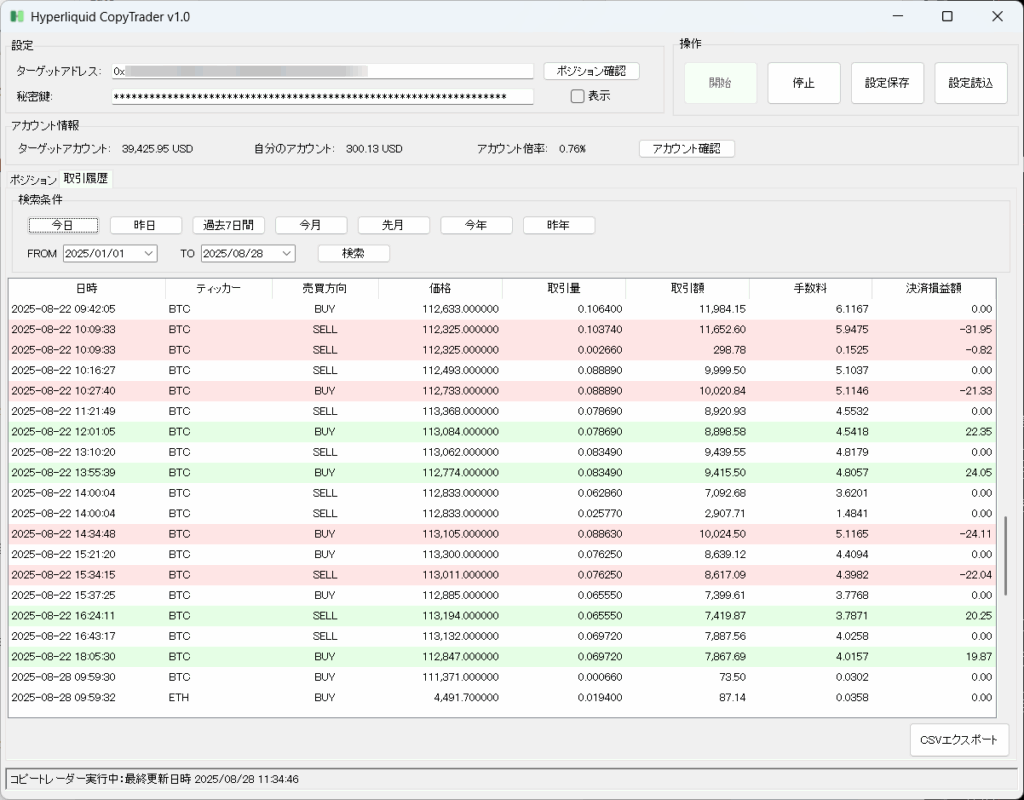Click the 開始 button
Viewport: 1024px width, 800px height.
pyautogui.click(x=720, y=83)
